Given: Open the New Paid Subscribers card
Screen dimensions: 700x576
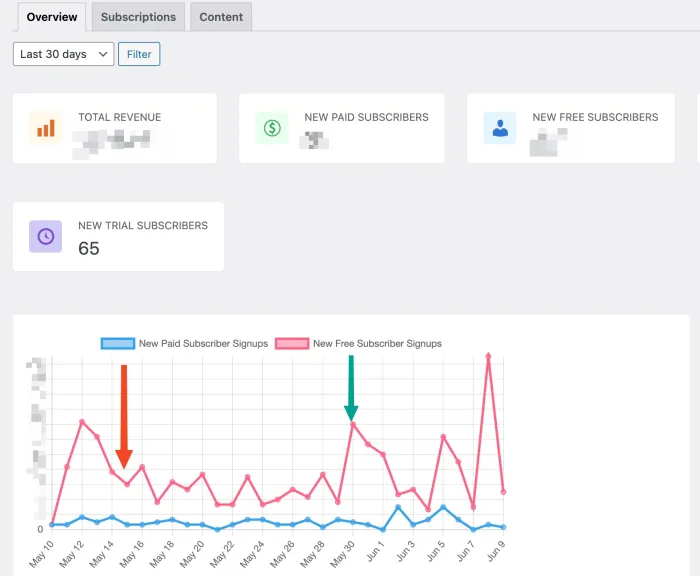Looking at the screenshot, I should pyautogui.click(x=342, y=128).
